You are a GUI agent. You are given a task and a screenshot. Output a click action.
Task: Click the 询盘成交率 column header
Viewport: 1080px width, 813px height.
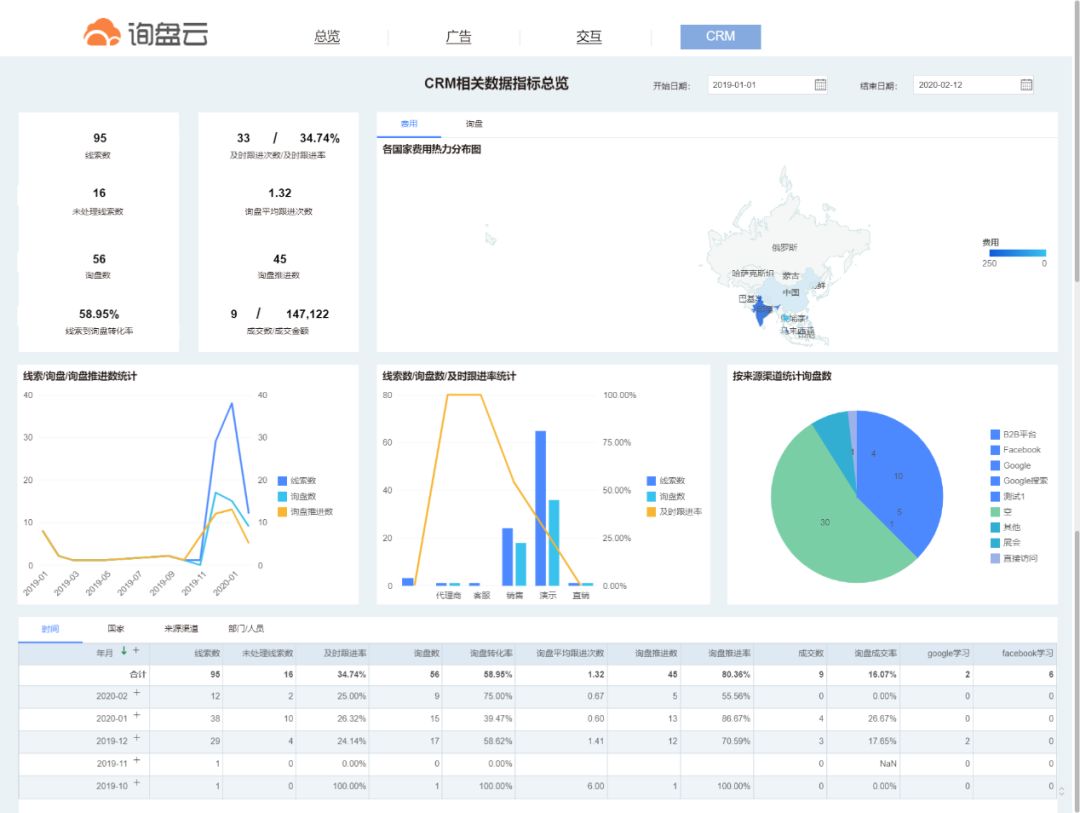pos(875,653)
